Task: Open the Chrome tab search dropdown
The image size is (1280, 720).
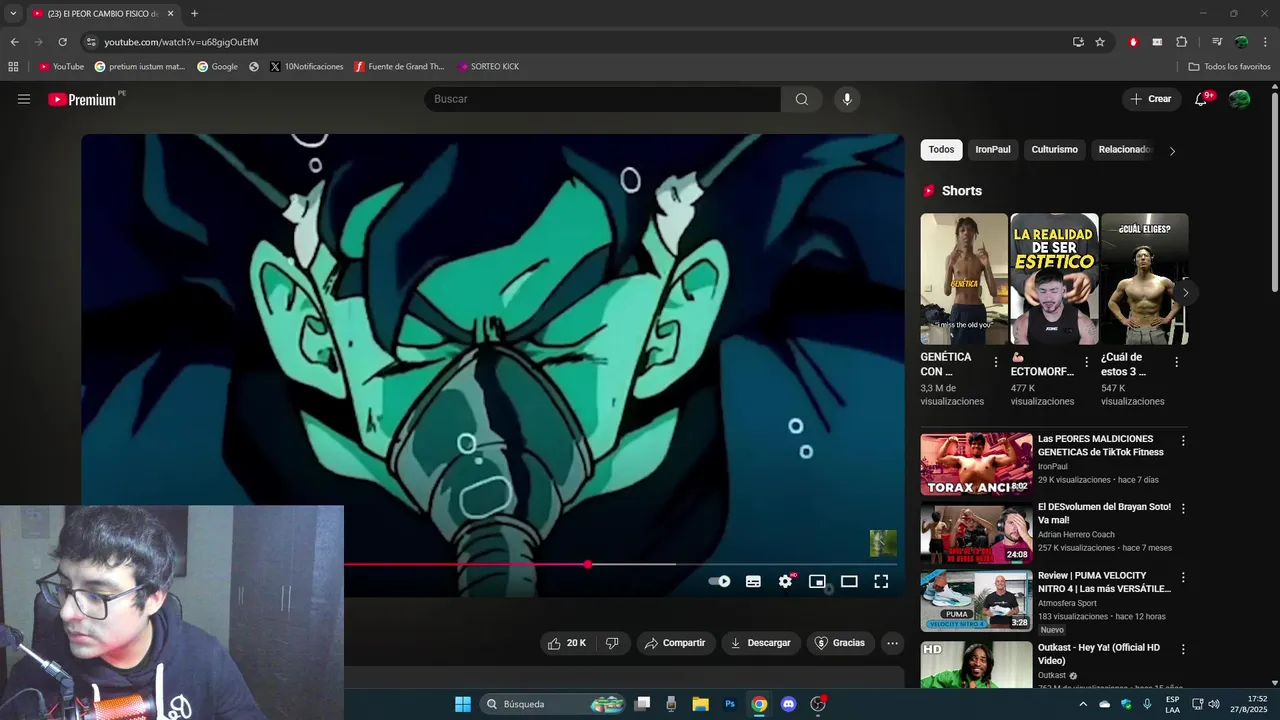Action: [x=13, y=14]
